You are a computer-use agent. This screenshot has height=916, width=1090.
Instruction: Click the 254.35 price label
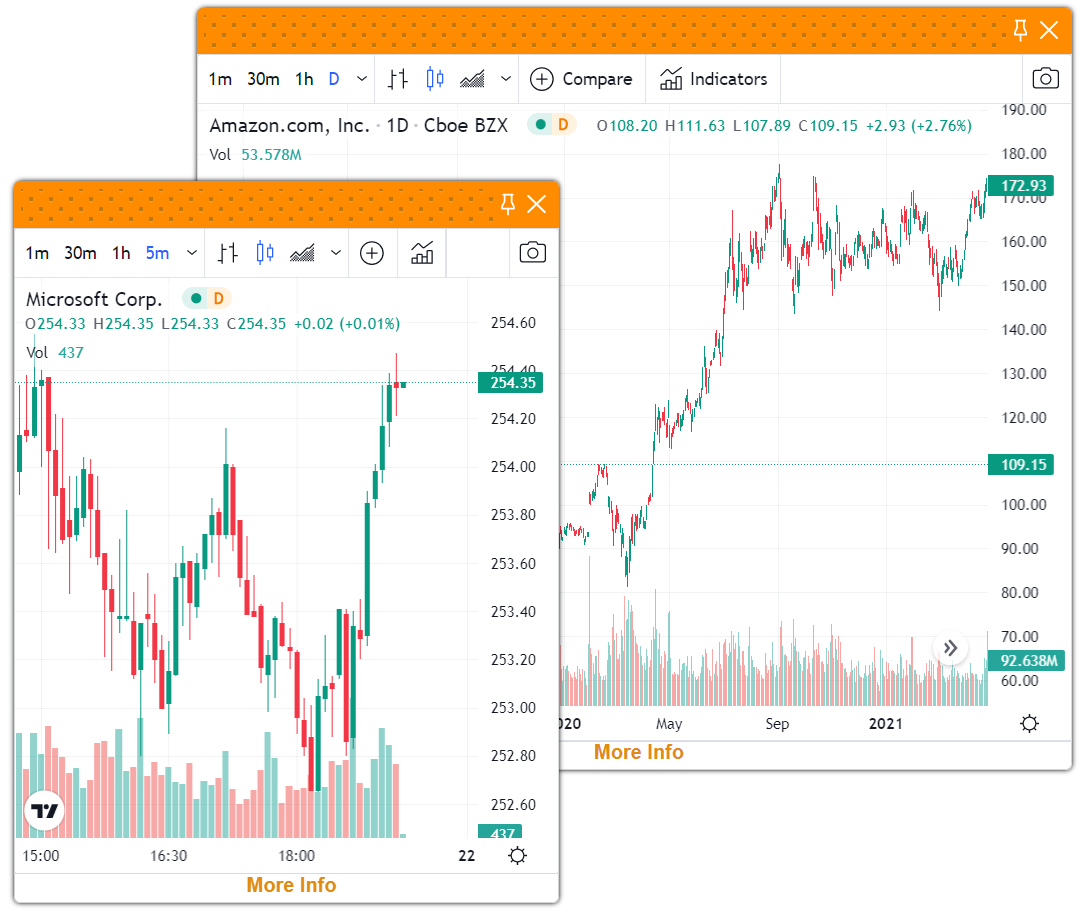[510, 383]
